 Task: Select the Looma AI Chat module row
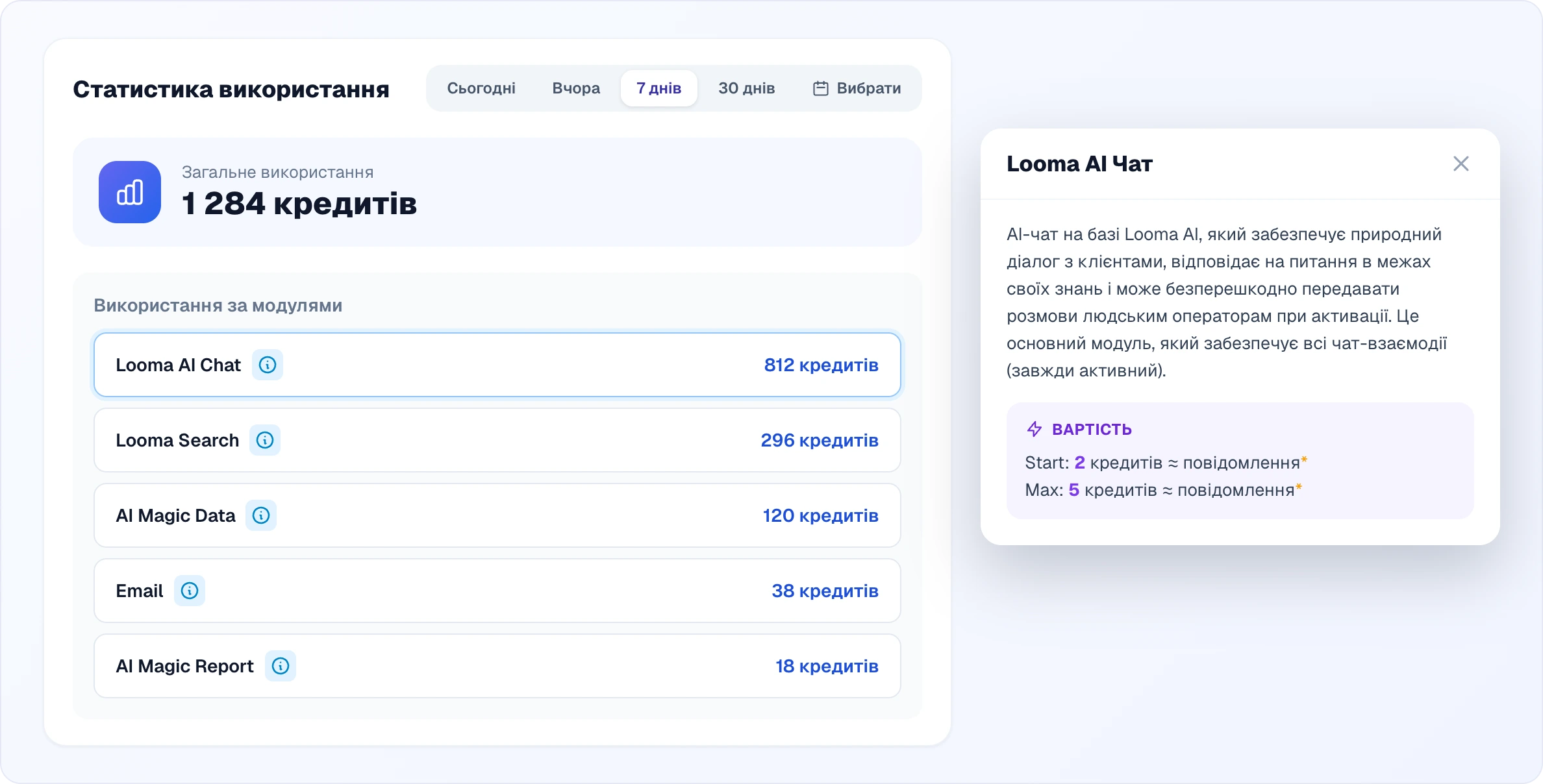click(x=497, y=365)
